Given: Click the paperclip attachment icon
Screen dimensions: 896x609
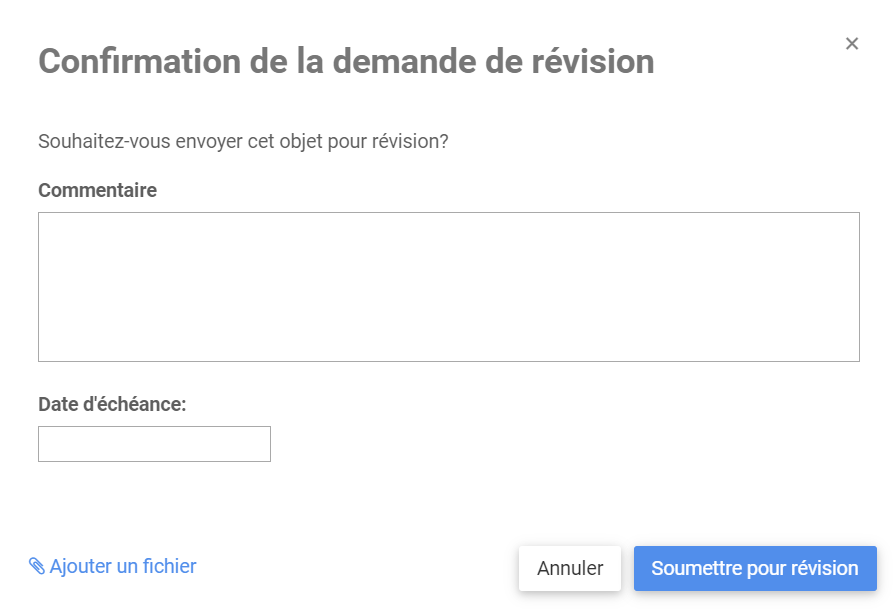Looking at the screenshot, I should pos(37,567).
